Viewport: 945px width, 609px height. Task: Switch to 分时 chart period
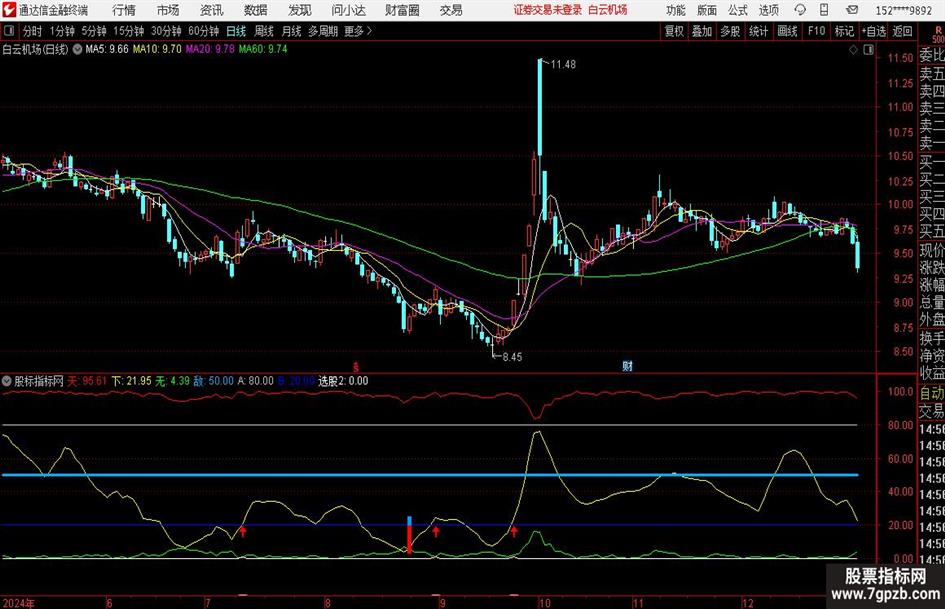(x=33, y=31)
